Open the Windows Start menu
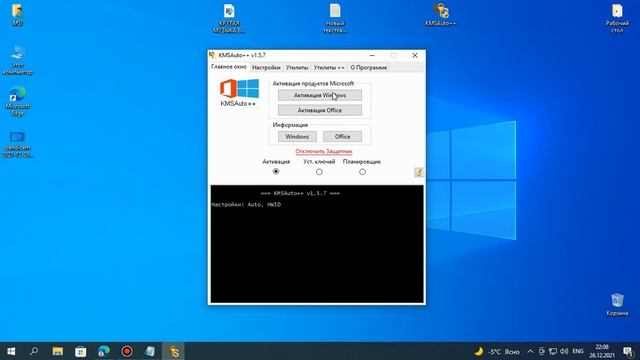Image resolution: width=640 pixels, height=360 pixels. (11, 351)
